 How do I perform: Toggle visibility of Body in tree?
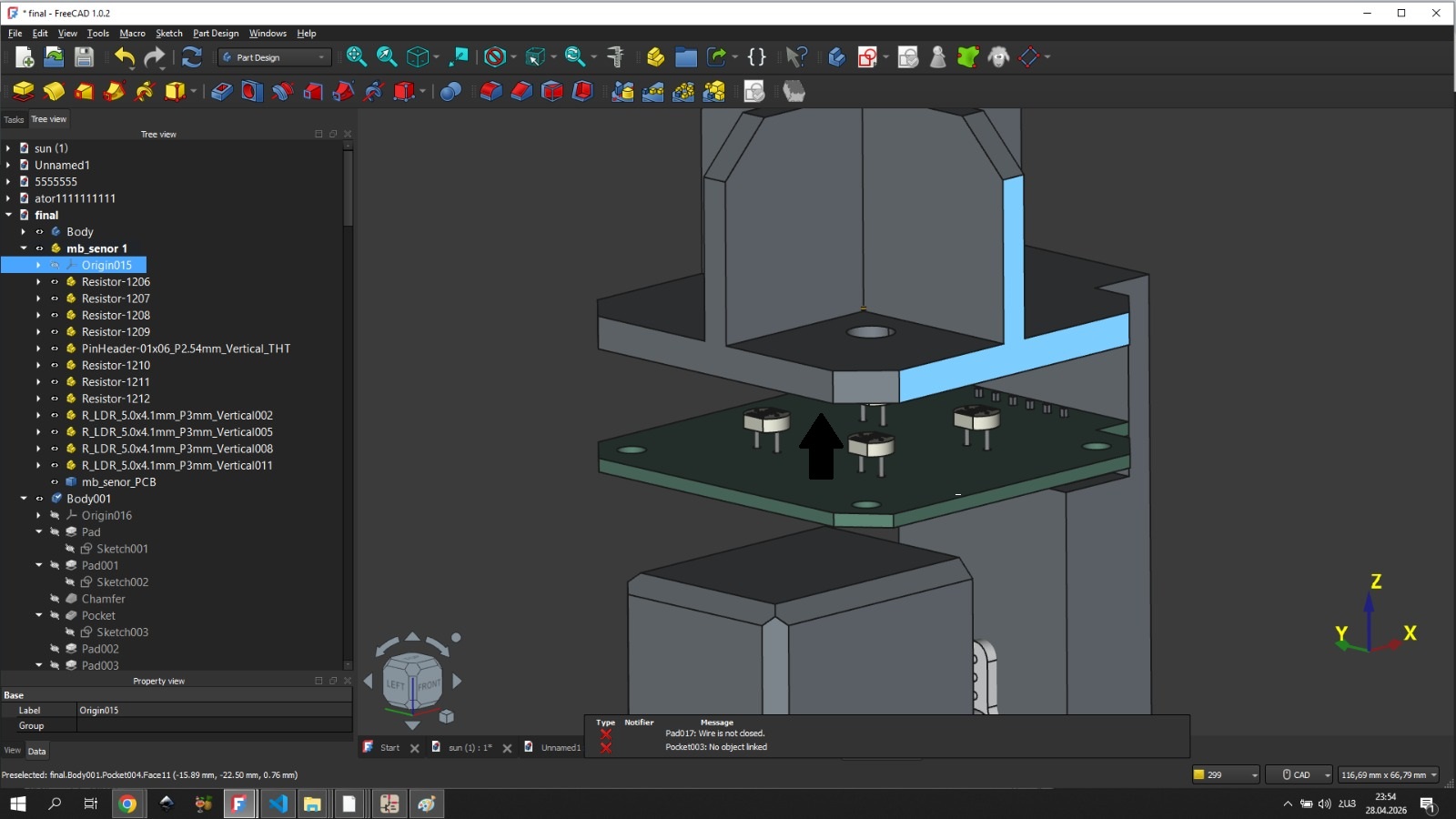[x=39, y=232]
